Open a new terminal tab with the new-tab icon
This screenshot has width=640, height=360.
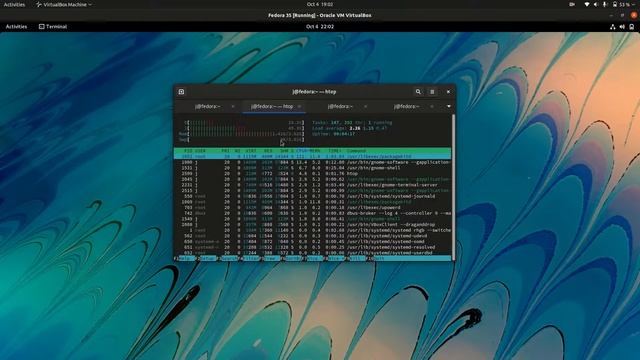click(181, 92)
